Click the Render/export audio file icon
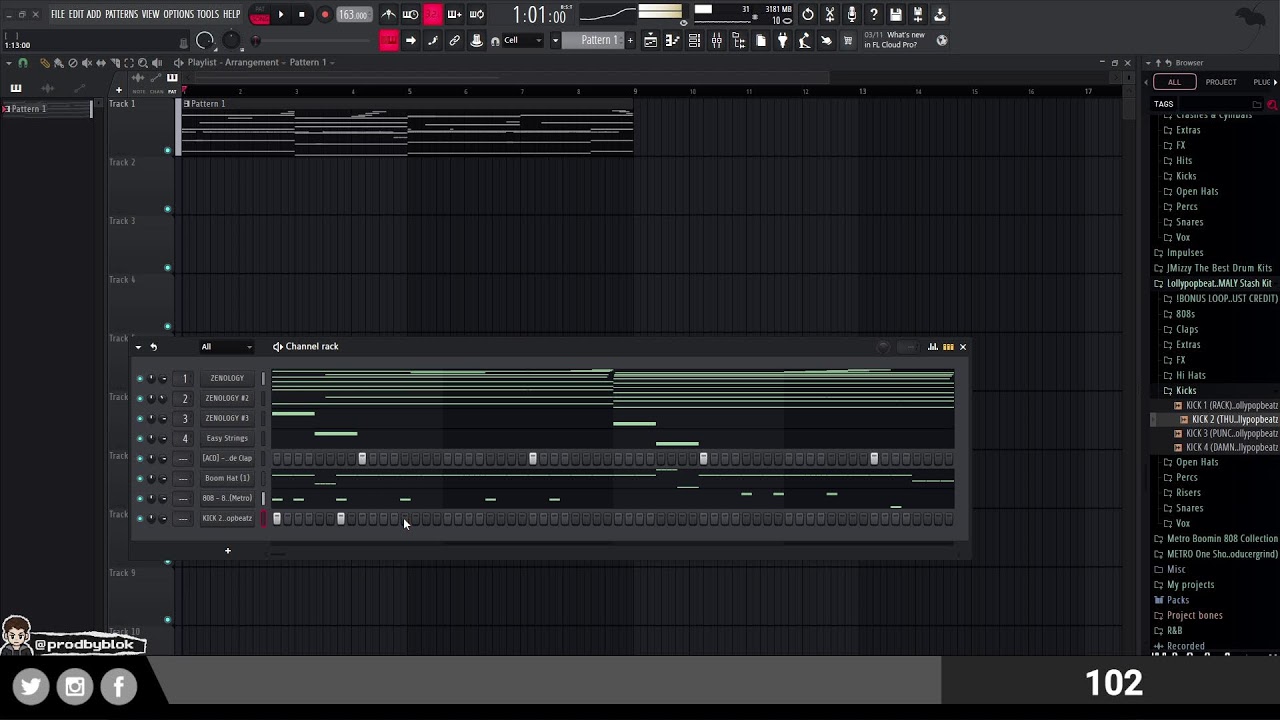Image resolution: width=1280 pixels, height=720 pixels. click(918, 14)
